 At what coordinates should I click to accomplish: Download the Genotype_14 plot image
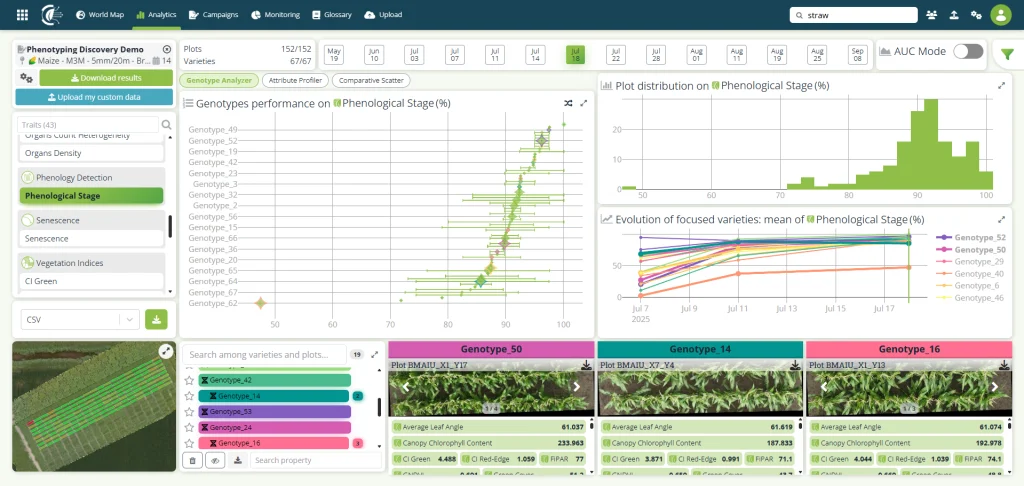tap(795, 365)
